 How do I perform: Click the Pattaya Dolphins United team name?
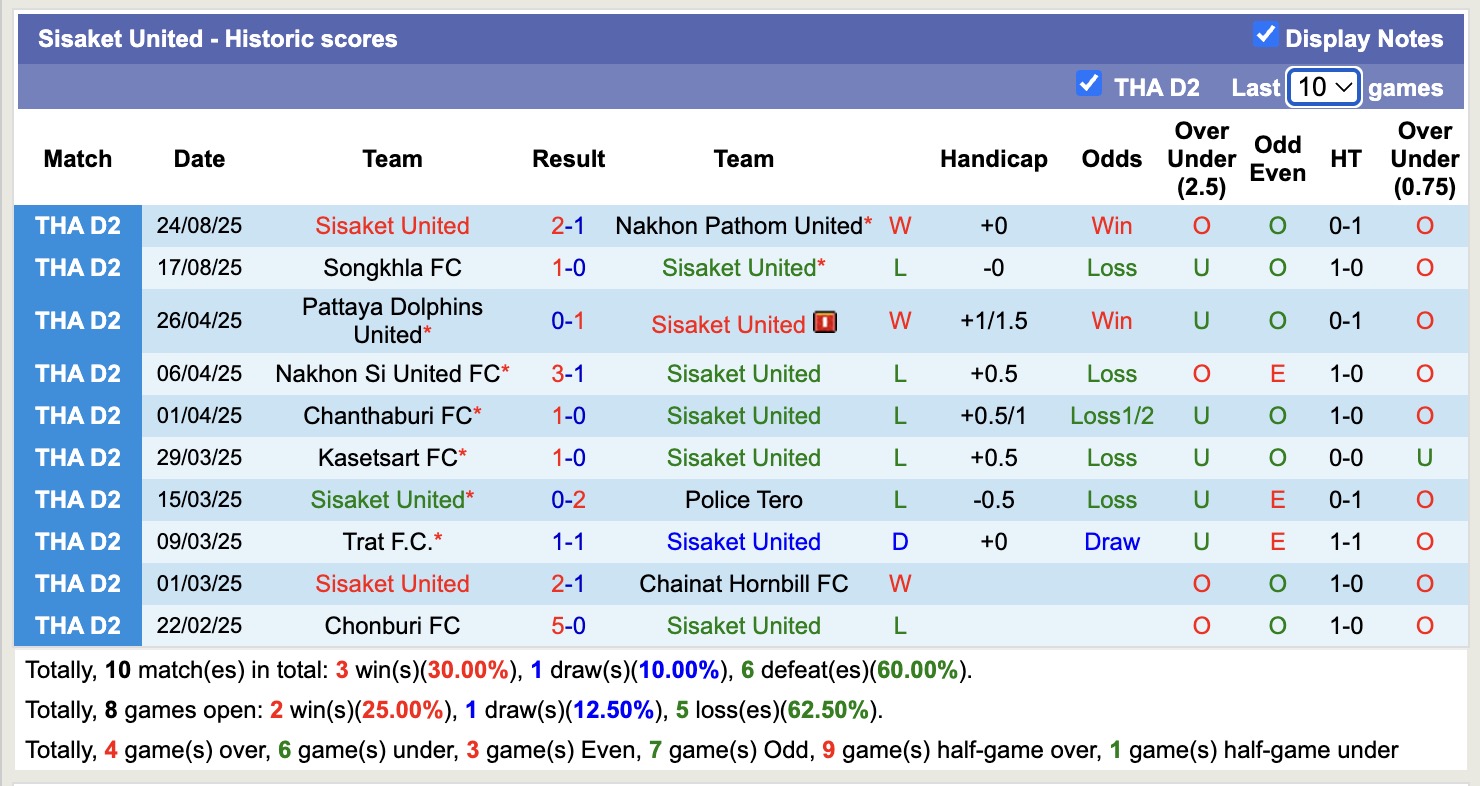pos(392,320)
